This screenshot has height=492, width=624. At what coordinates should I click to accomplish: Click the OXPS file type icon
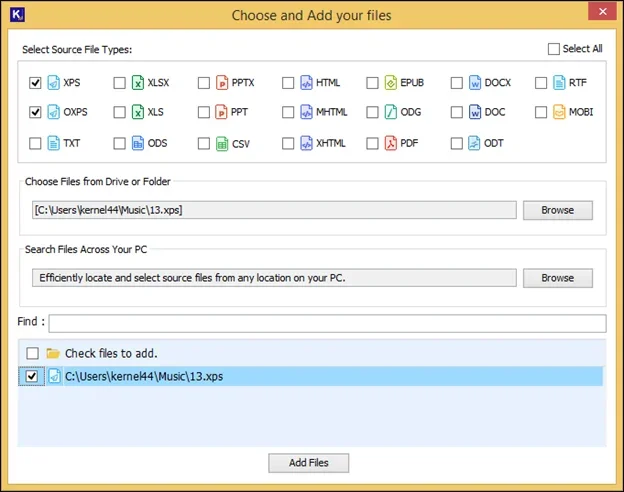[x=54, y=112]
